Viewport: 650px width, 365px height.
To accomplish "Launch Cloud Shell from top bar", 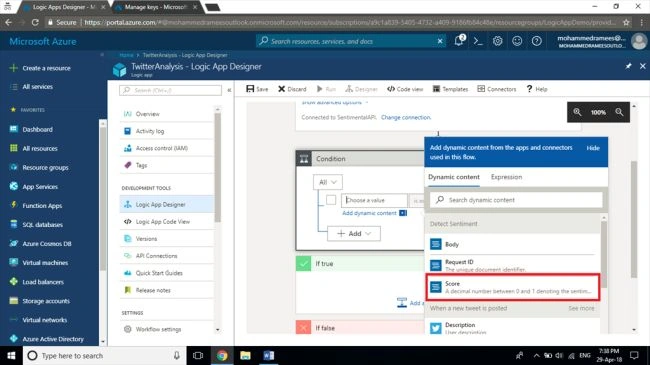I will [478, 41].
